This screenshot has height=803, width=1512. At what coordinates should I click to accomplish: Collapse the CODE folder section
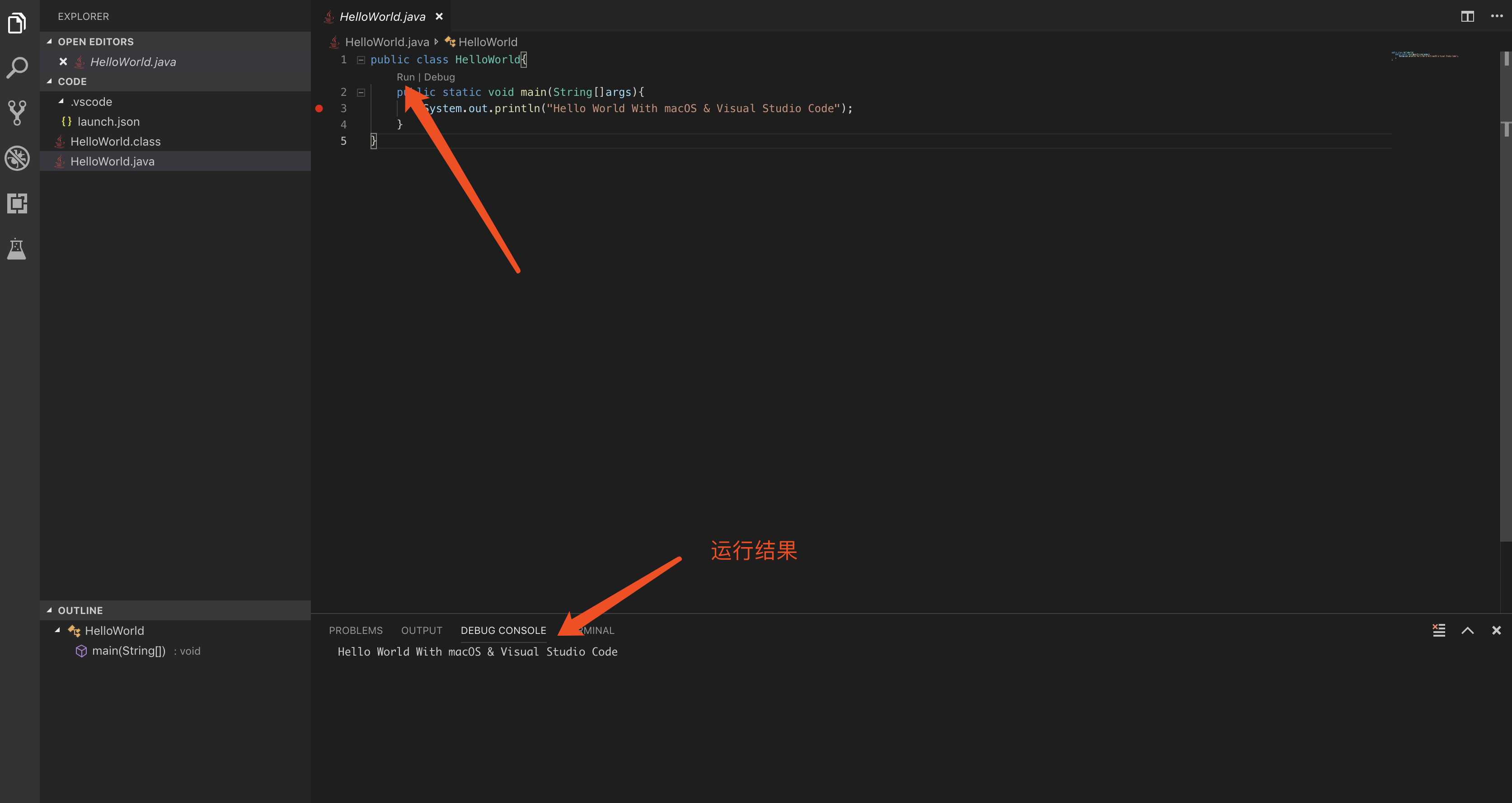(x=49, y=82)
